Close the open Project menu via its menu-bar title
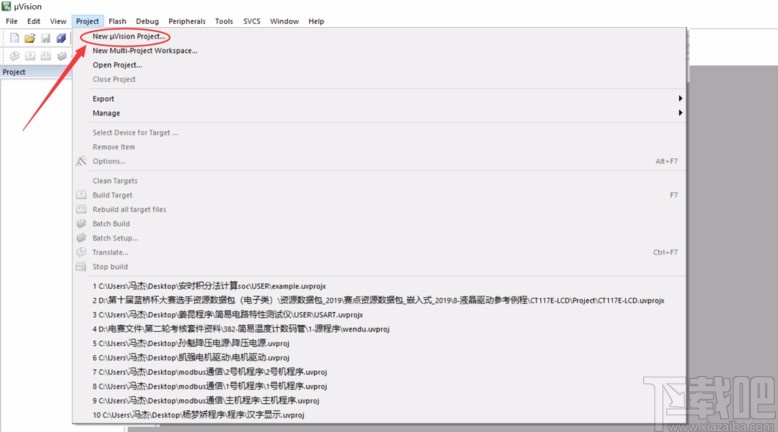The image size is (778, 432). (87, 21)
